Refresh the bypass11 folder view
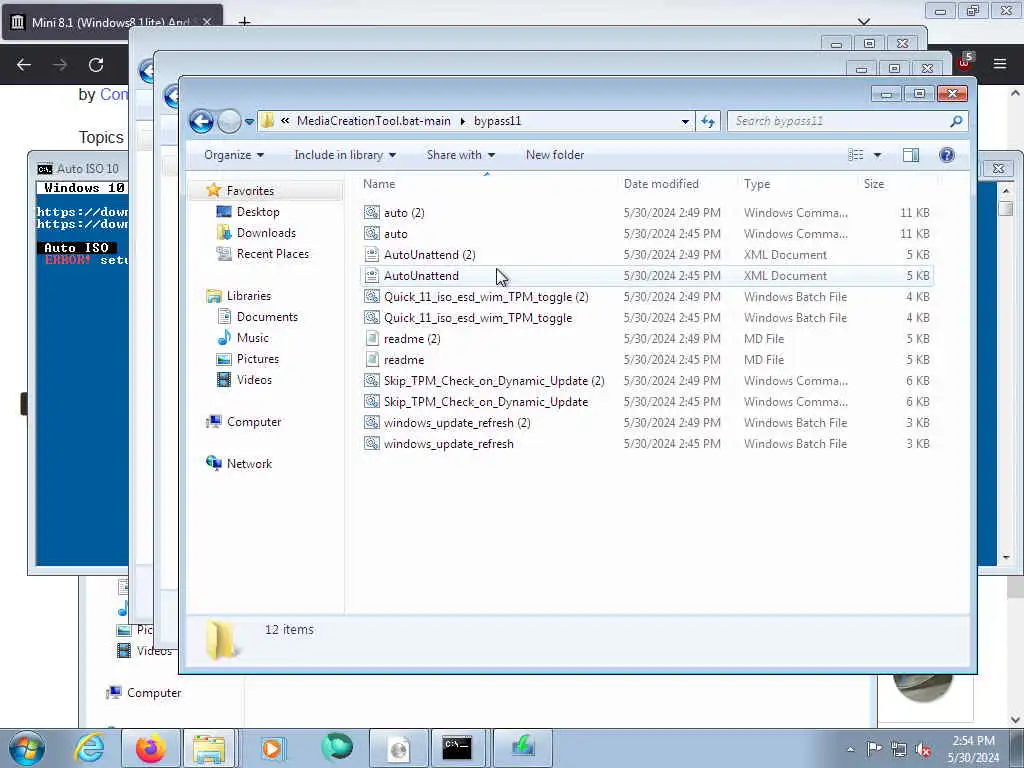Image resolution: width=1024 pixels, height=768 pixels. (708, 121)
